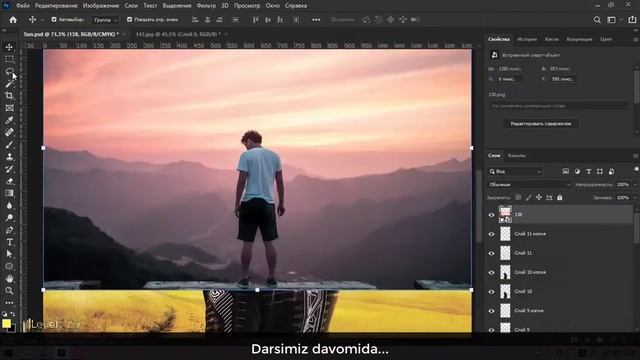Open the Файл menu
Screen dimensions: 640x360
23,6
